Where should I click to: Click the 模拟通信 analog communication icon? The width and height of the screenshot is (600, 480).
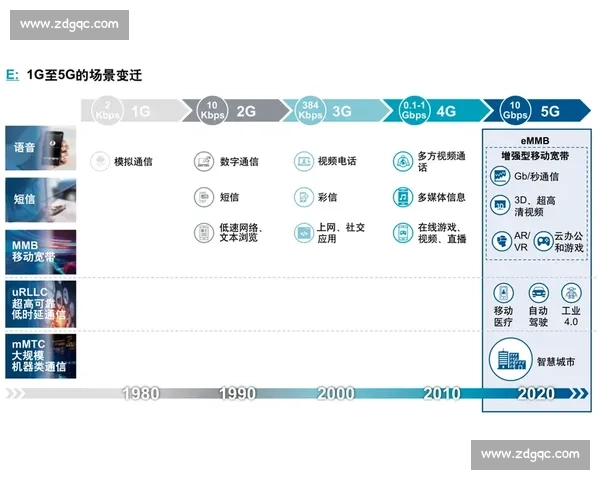(100, 161)
